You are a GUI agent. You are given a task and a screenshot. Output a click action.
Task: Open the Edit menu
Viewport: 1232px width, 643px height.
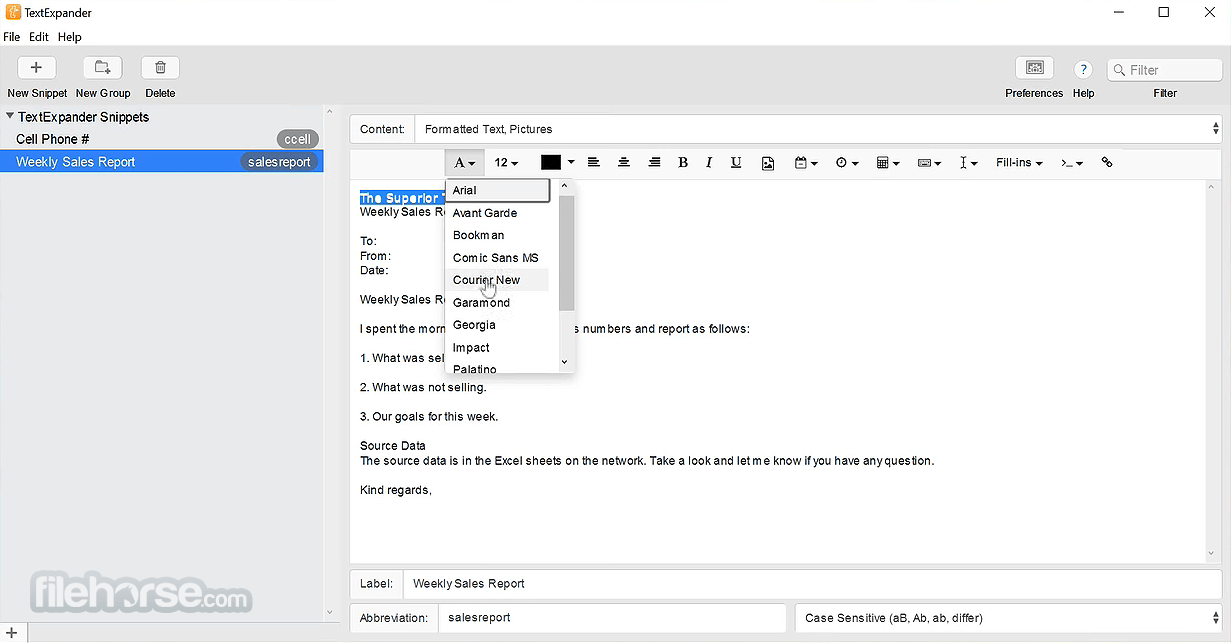coord(38,37)
